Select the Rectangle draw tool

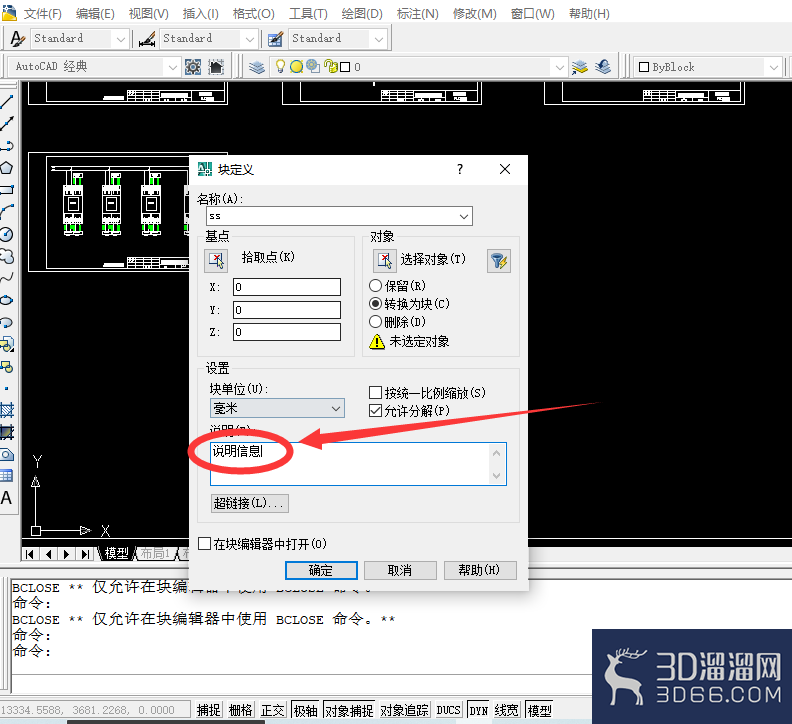click(7, 190)
